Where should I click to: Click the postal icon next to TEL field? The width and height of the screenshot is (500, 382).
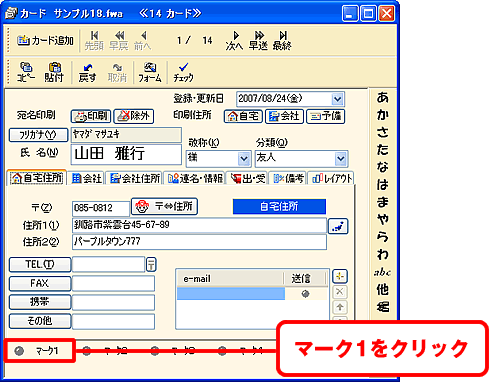pos(151,265)
